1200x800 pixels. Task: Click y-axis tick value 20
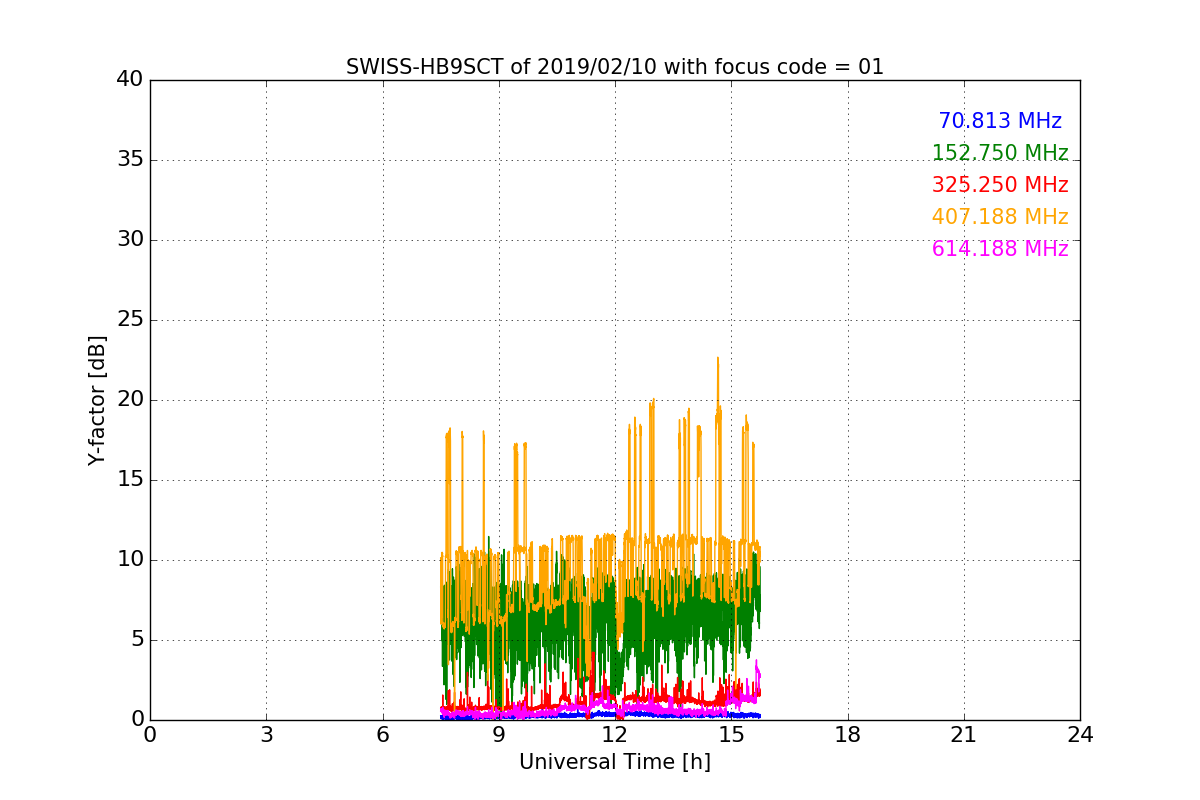[130, 400]
